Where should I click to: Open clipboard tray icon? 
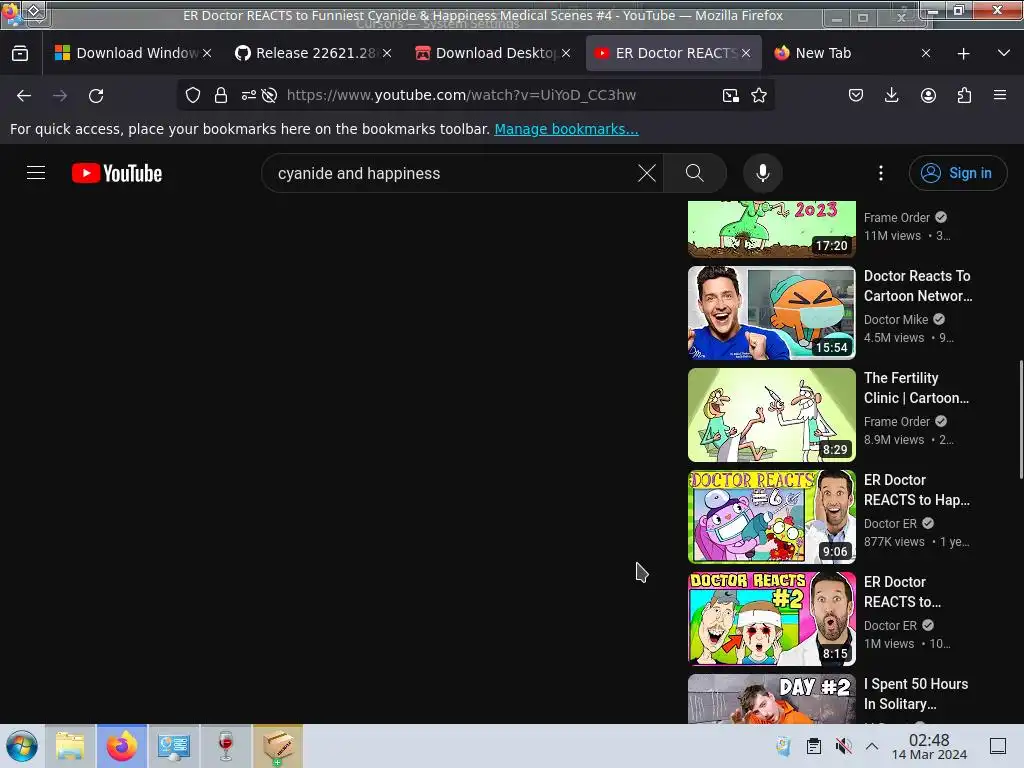pos(814,746)
